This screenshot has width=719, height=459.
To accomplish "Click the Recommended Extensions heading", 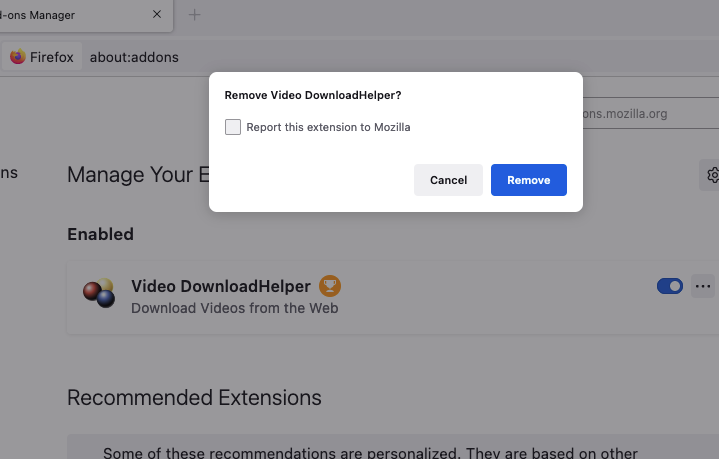I will pos(194,398).
